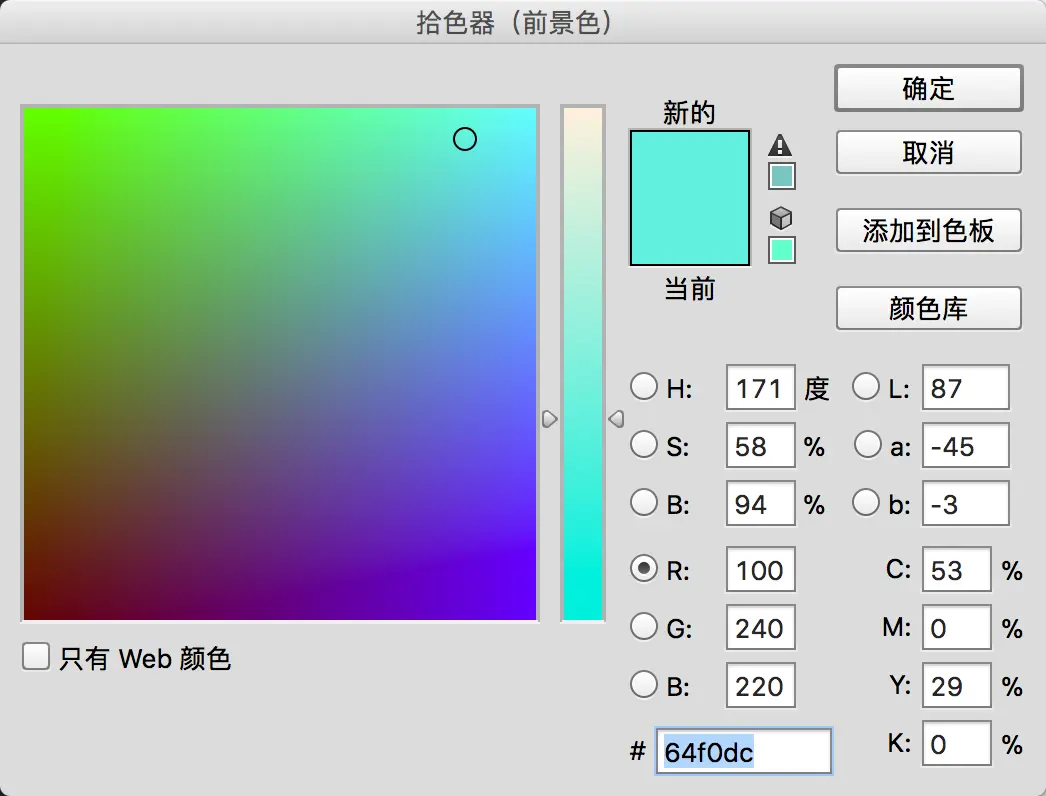Select the H hue radio button
This screenshot has height=796, width=1046.
pyautogui.click(x=644, y=386)
